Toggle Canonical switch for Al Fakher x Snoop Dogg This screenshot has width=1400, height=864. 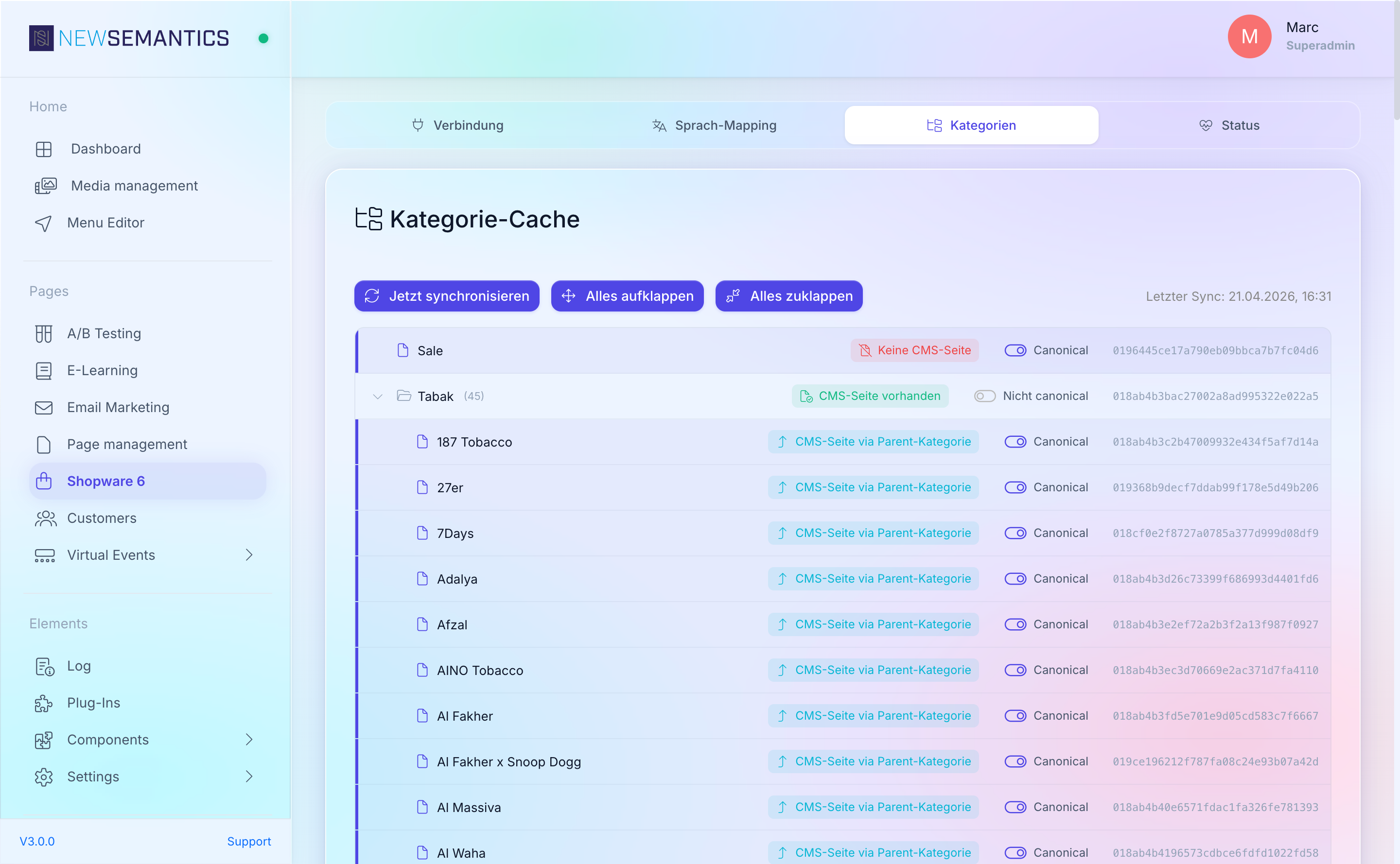point(1015,761)
